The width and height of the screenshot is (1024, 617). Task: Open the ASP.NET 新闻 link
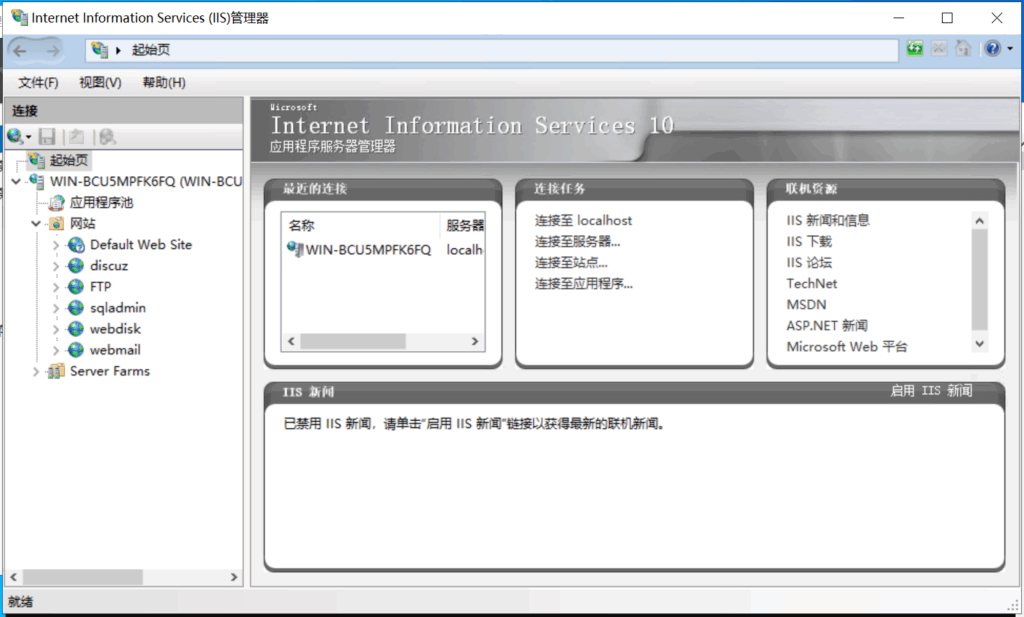pyautogui.click(x=827, y=326)
